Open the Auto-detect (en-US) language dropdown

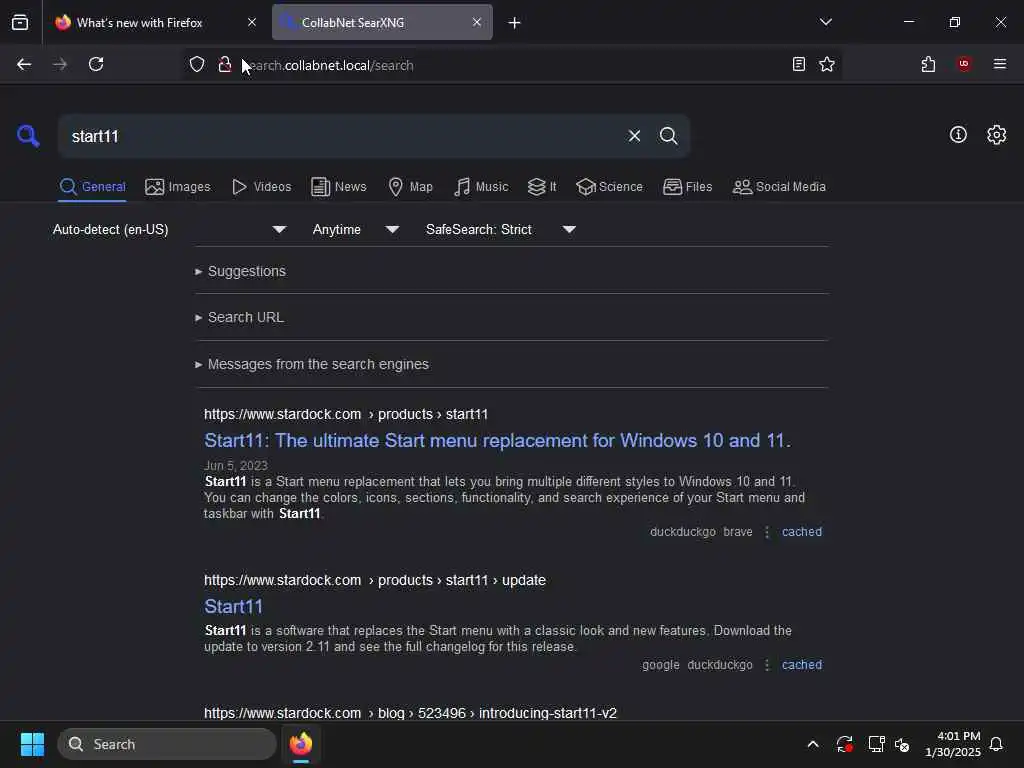170,229
